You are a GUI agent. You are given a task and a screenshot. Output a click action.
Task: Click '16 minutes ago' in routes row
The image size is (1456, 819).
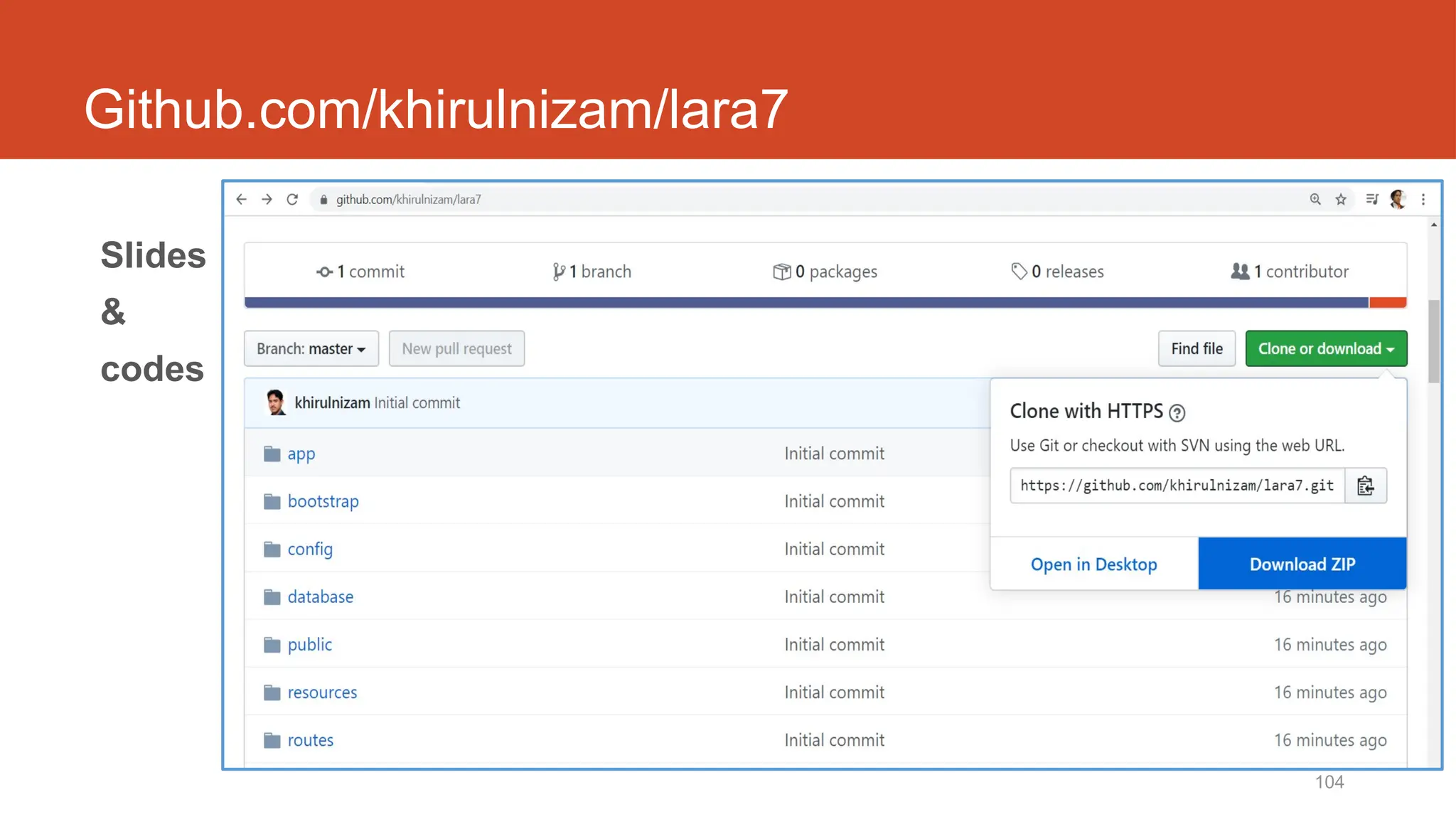1330,740
